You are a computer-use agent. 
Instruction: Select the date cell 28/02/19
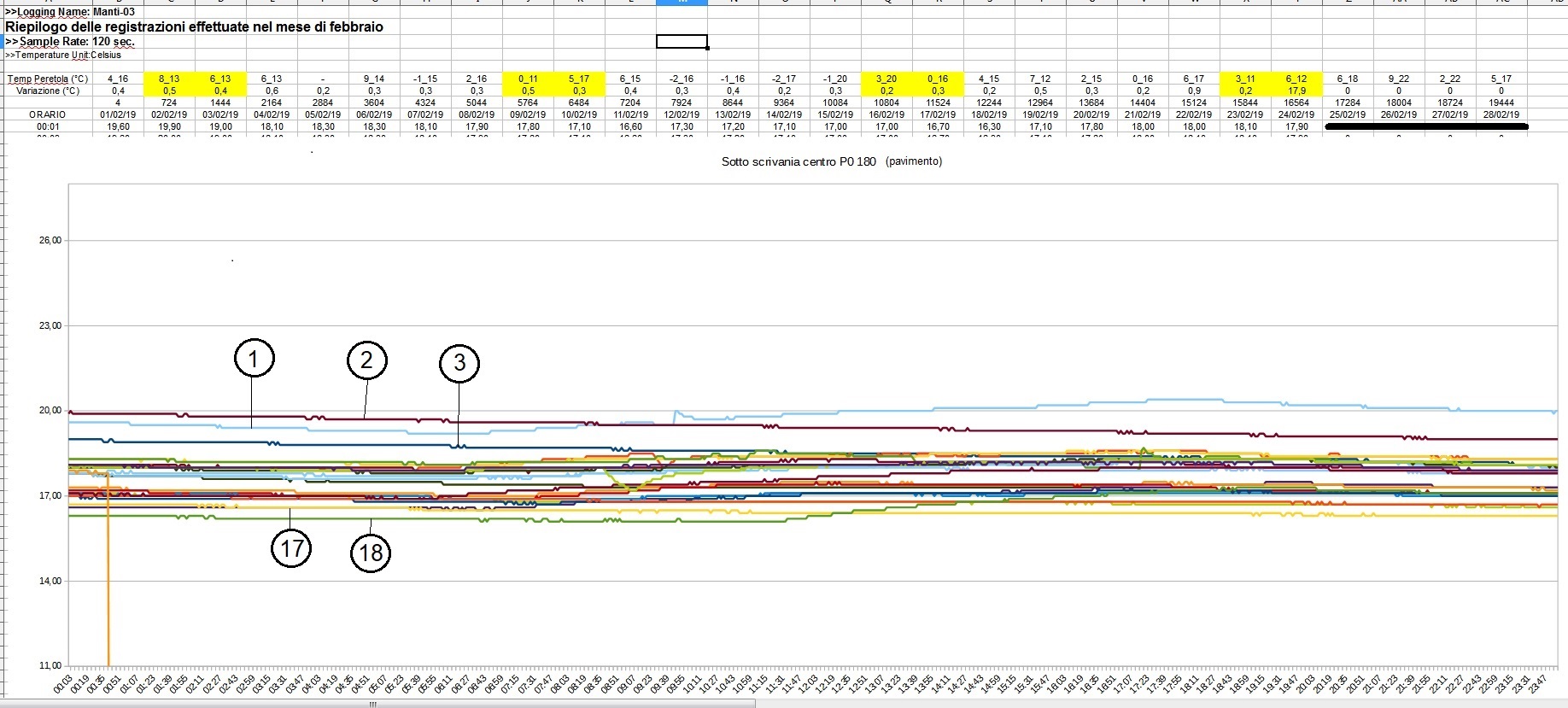point(1501,114)
